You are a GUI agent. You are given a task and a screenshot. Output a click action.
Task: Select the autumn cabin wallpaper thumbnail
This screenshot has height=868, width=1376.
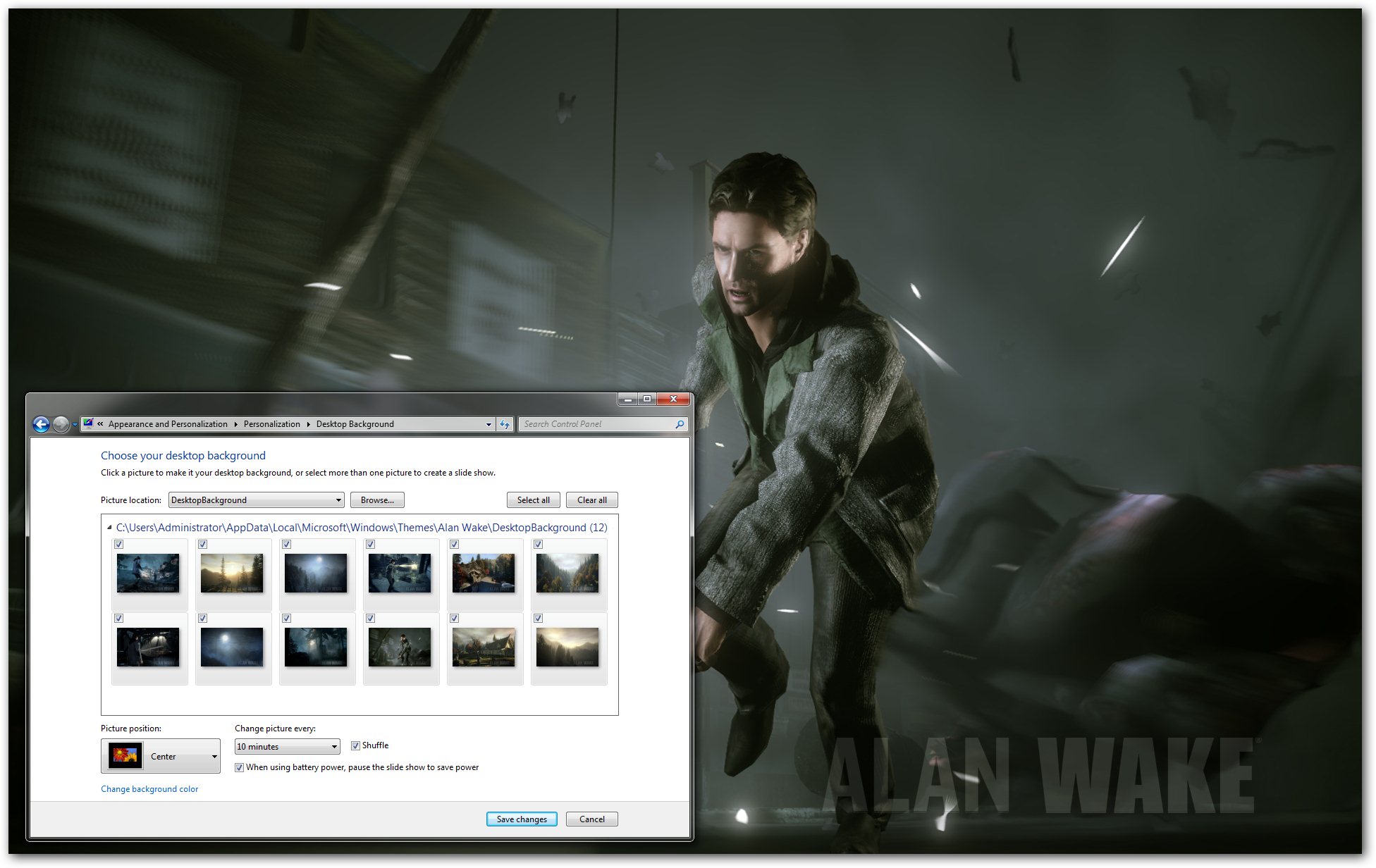coord(484,573)
